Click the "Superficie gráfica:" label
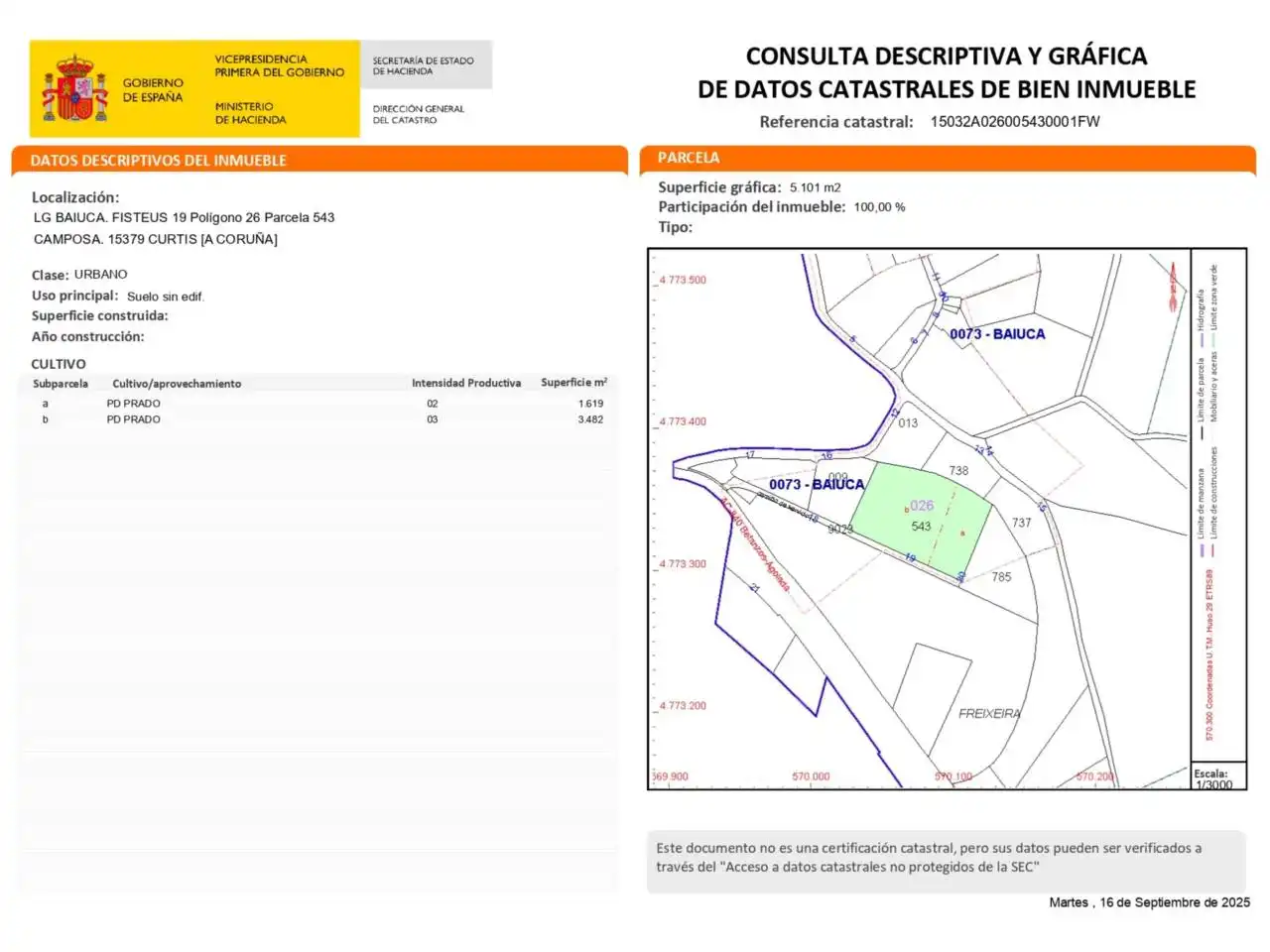Image resolution: width=1270 pixels, height=952 pixels. point(720,187)
